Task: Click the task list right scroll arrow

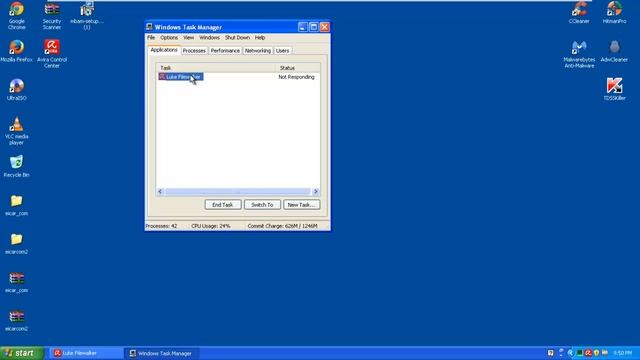Action: click(316, 191)
